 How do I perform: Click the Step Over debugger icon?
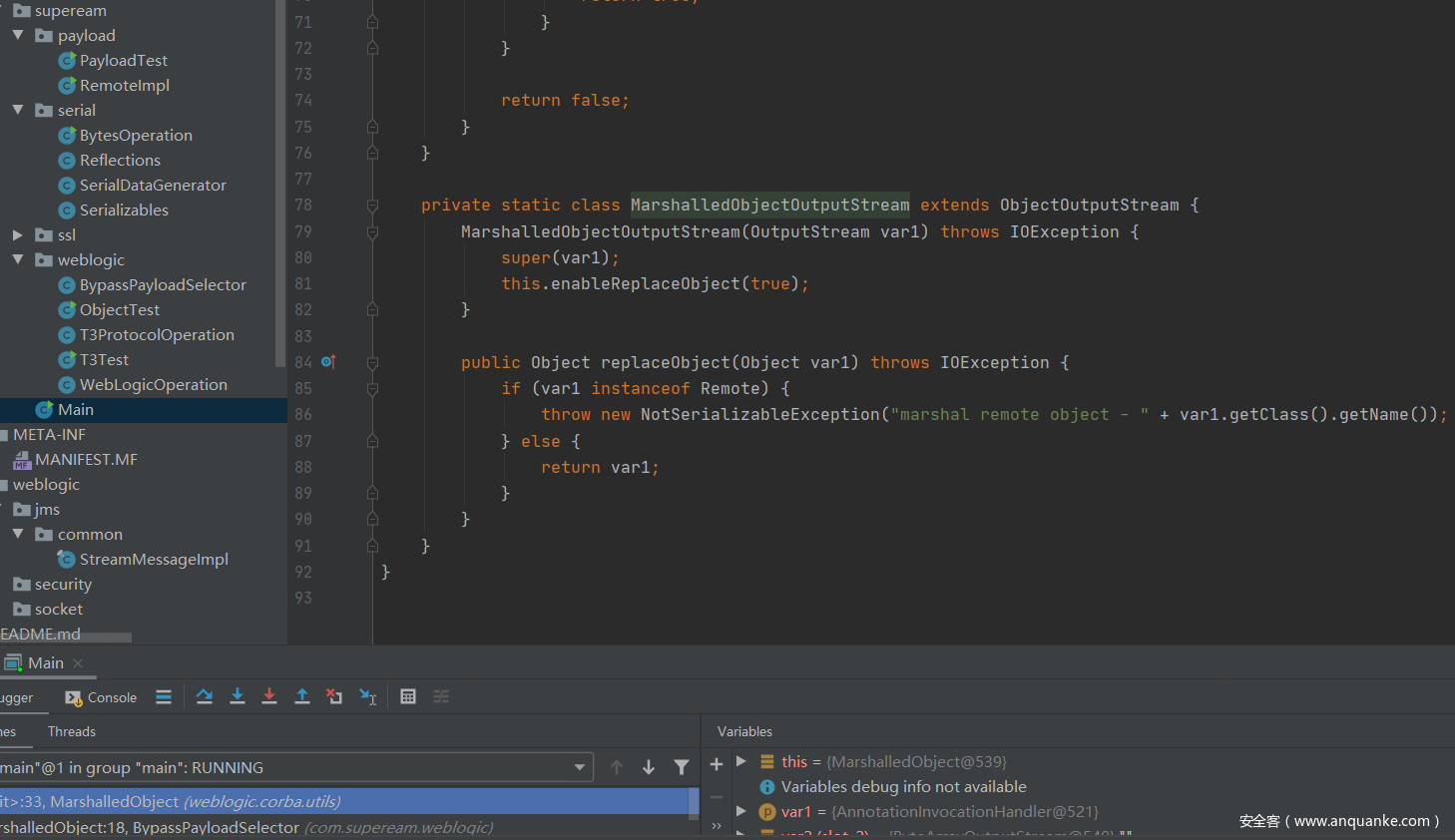[x=205, y=696]
